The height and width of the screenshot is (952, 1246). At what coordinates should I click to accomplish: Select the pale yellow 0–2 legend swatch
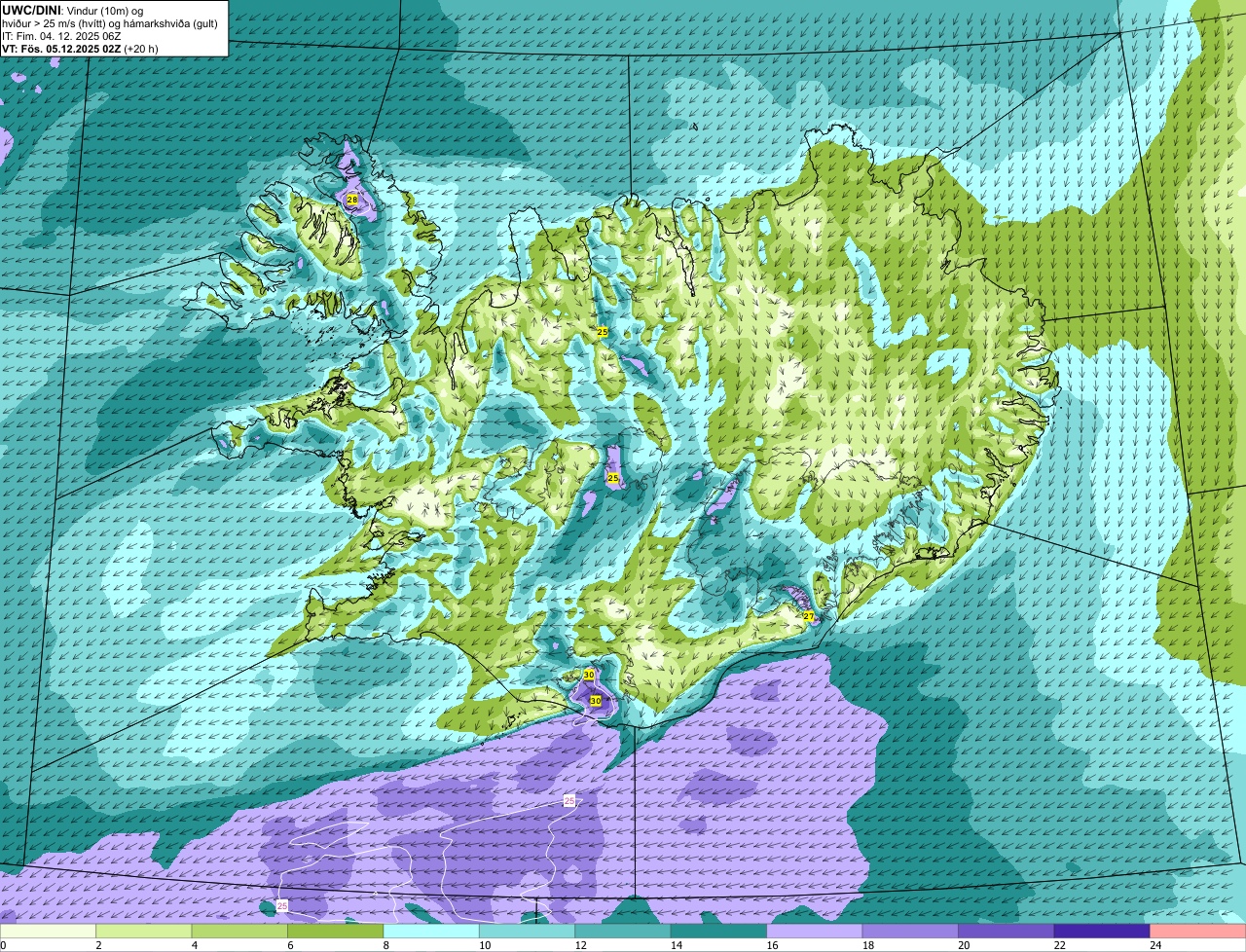pyautogui.click(x=49, y=932)
